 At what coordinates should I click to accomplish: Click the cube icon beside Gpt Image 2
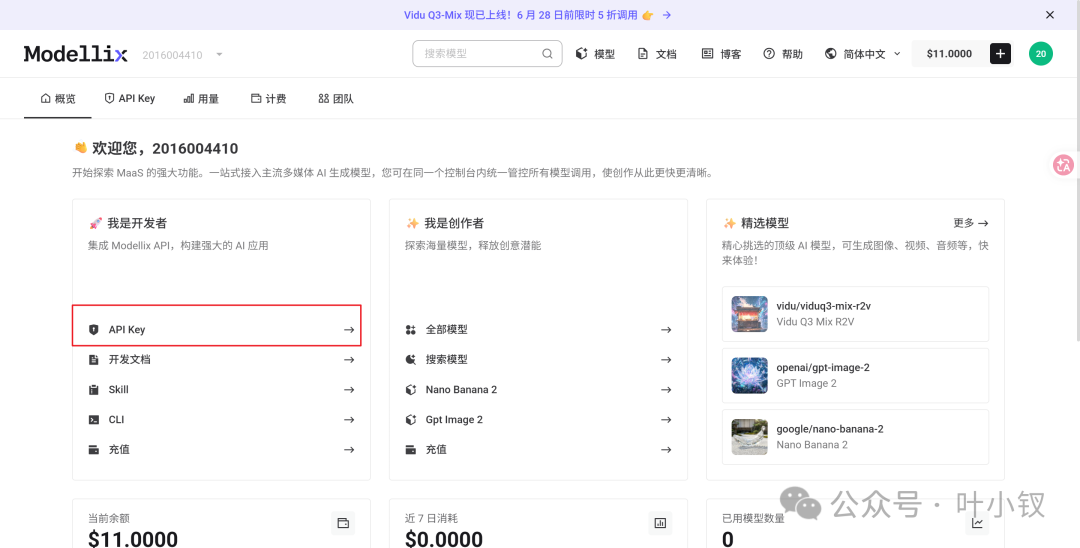pyautogui.click(x=411, y=419)
